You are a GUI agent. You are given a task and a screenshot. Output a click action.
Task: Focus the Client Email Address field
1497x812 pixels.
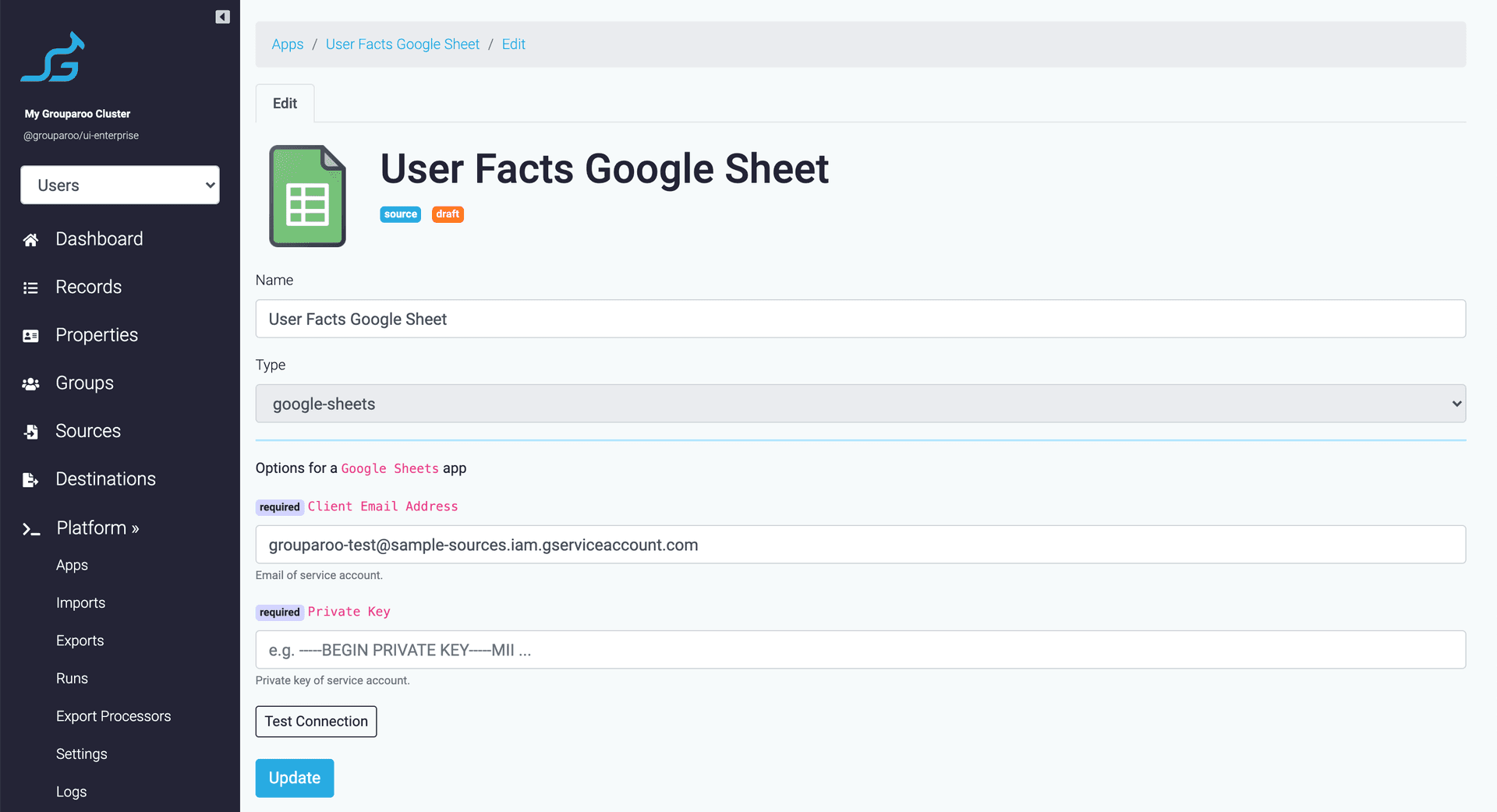(861, 545)
